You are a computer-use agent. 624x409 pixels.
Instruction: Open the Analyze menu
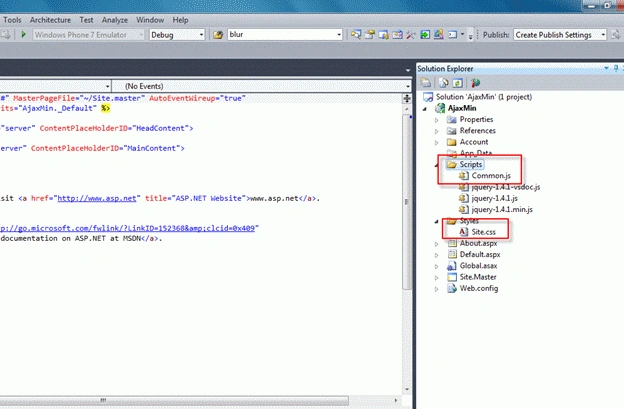pyautogui.click(x=115, y=20)
